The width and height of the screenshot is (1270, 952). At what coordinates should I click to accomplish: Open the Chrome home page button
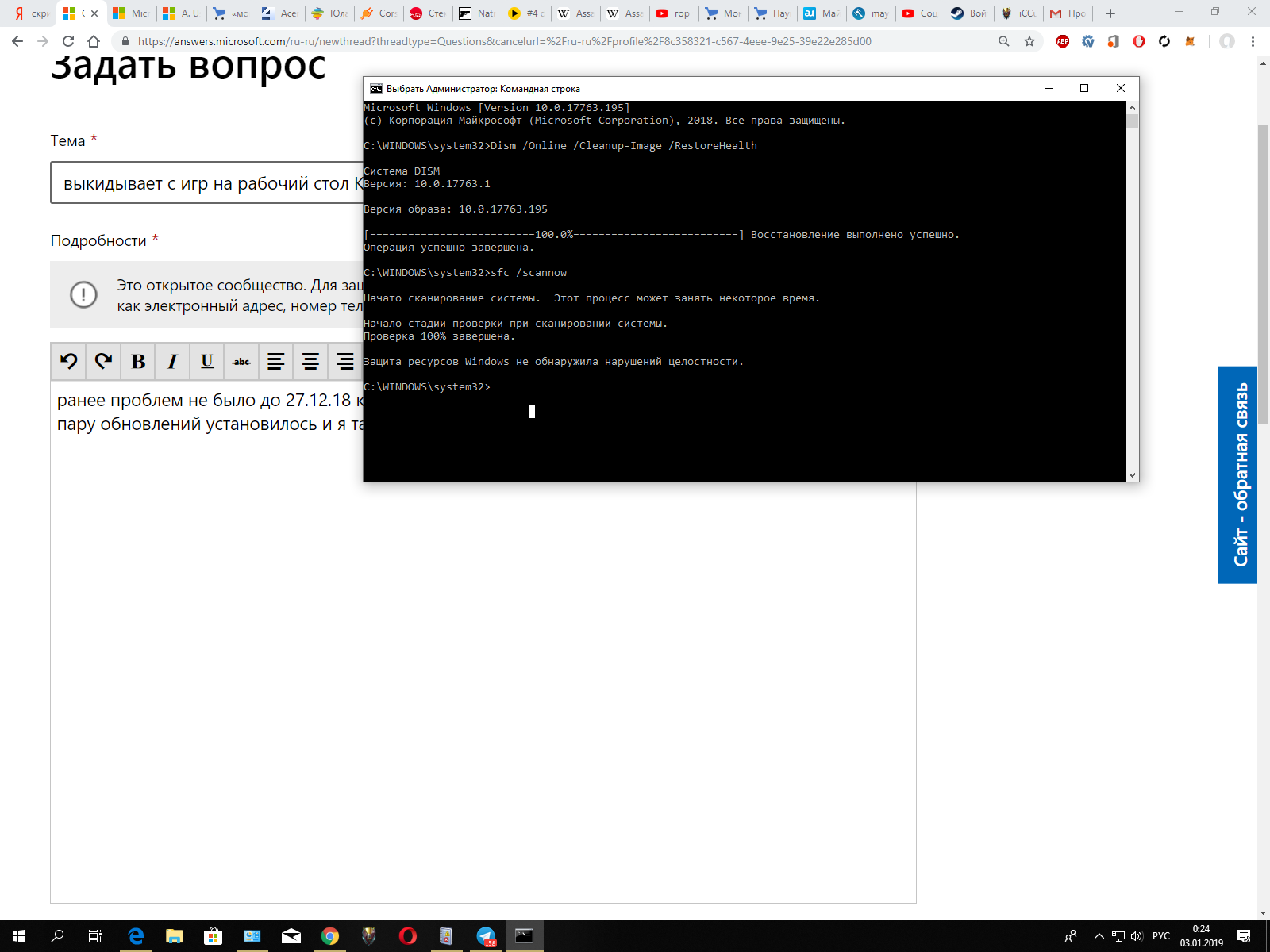(x=94, y=41)
